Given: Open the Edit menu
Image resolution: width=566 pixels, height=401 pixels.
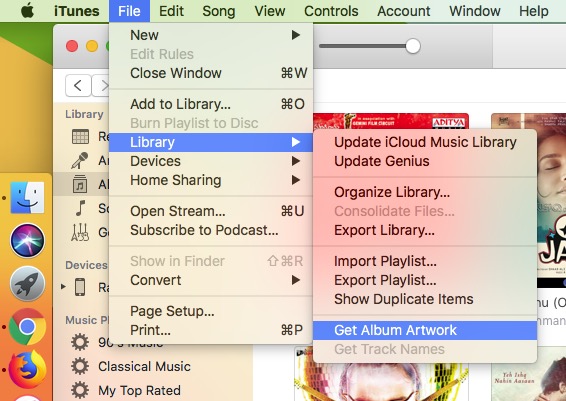Looking at the screenshot, I should (x=171, y=11).
